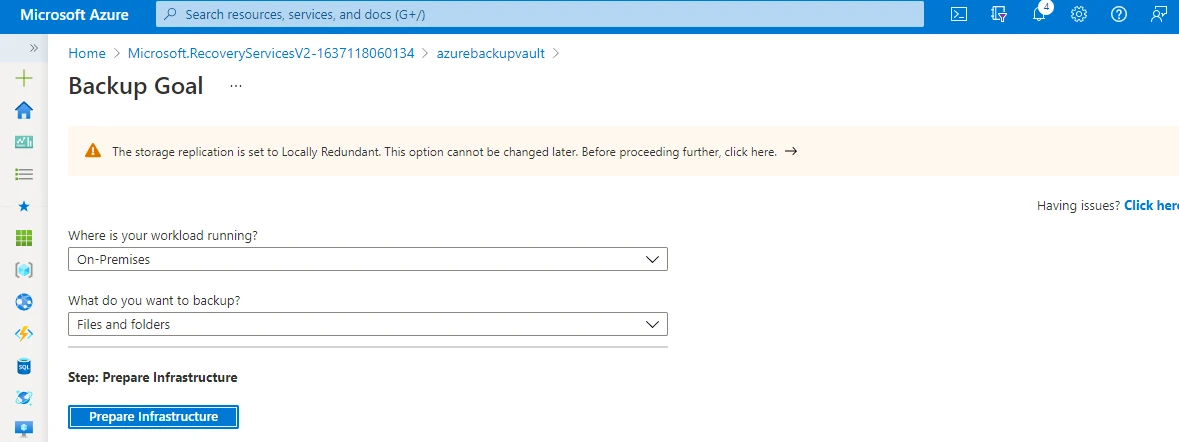Screen dimensions: 1179x442
Task: Open azurebackupvault breadcrumb link
Action: click(490, 53)
